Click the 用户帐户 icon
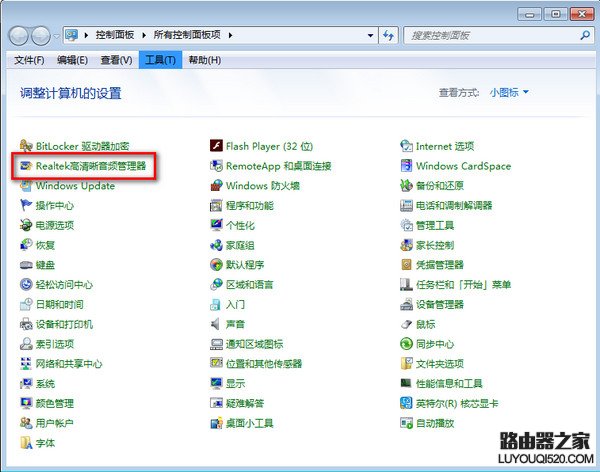This screenshot has height=472, width=600. point(26,423)
